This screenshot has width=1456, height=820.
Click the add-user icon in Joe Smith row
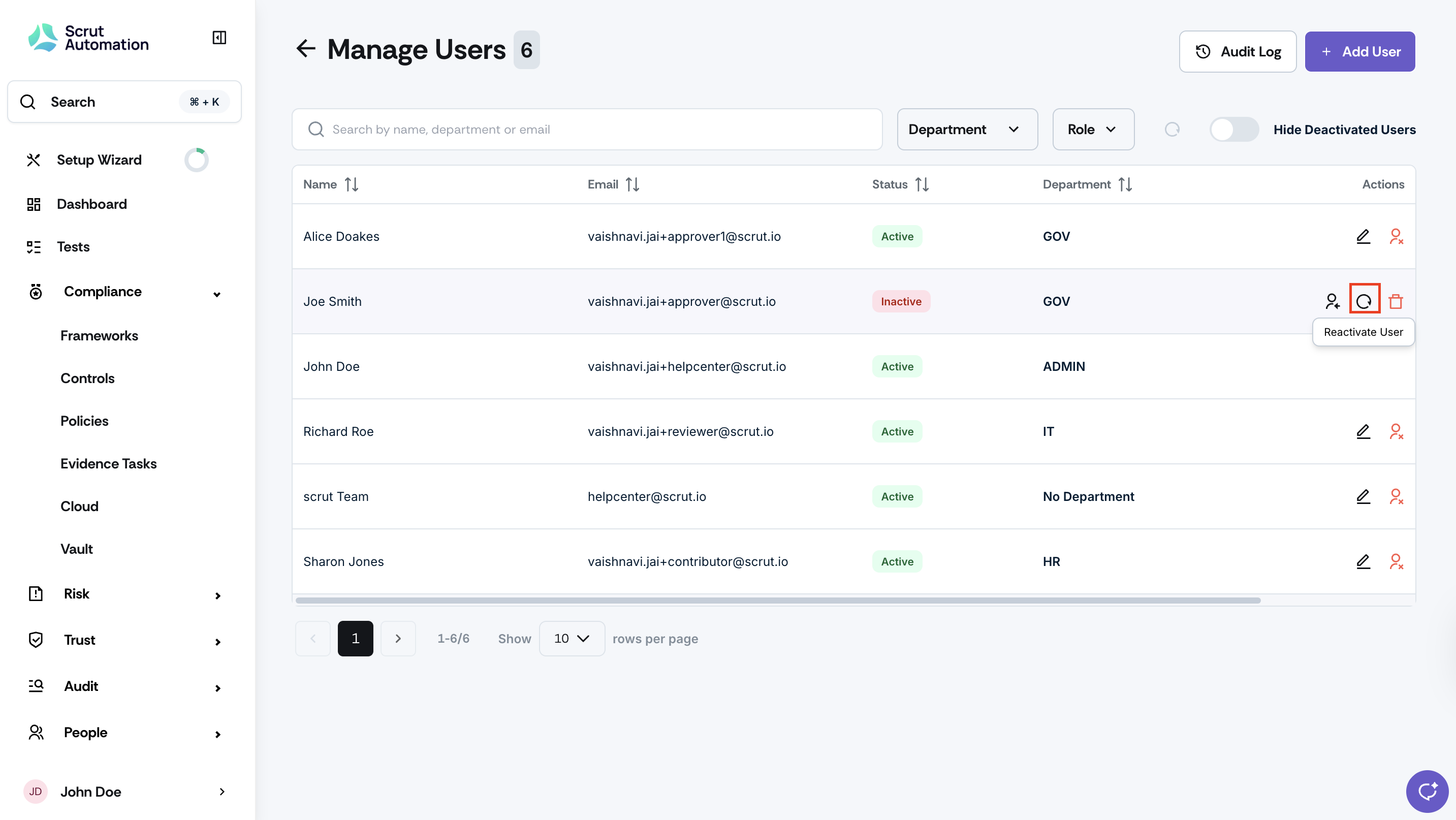[1332, 301]
